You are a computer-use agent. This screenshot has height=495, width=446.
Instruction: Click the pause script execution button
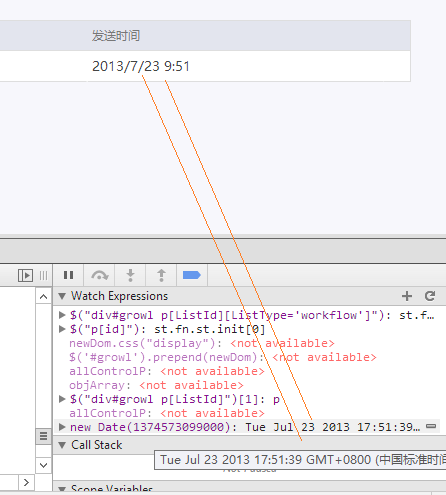point(68,275)
